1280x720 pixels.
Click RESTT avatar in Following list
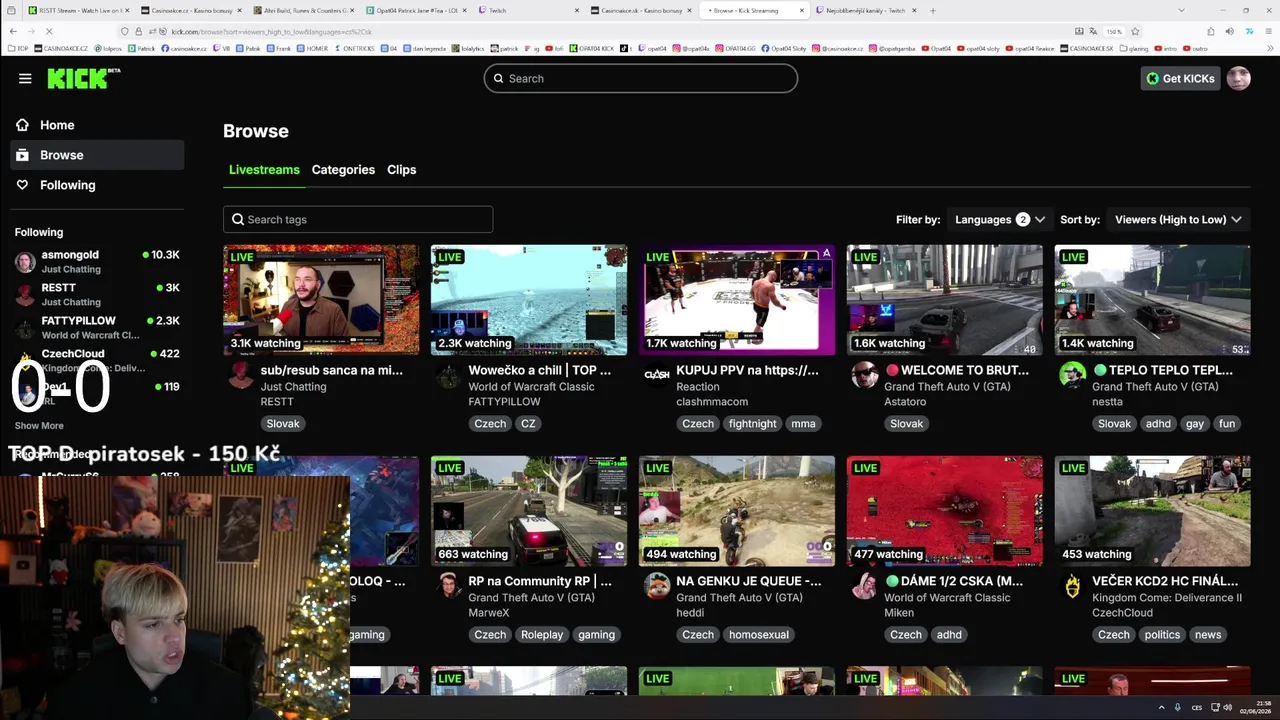pos(25,295)
